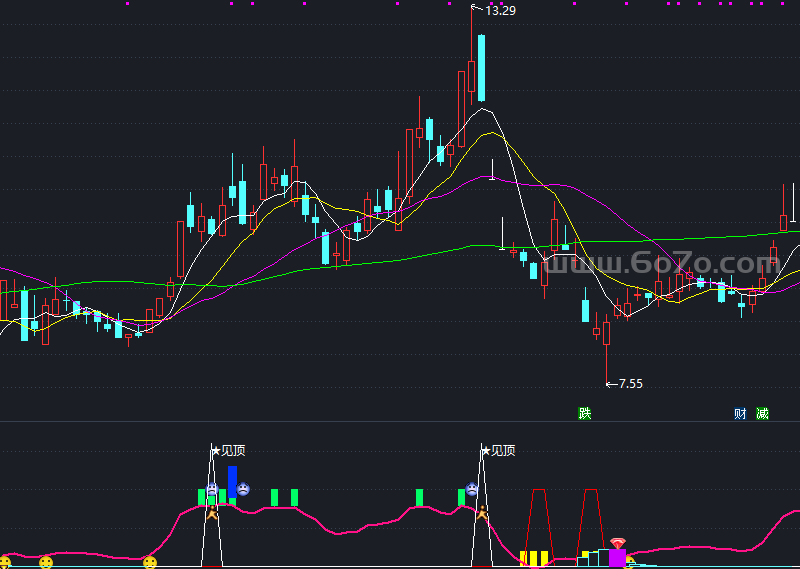The height and width of the screenshot is (569, 800).
Task: Click the red diamond icon above purple bar
Action: pyautogui.click(x=618, y=542)
